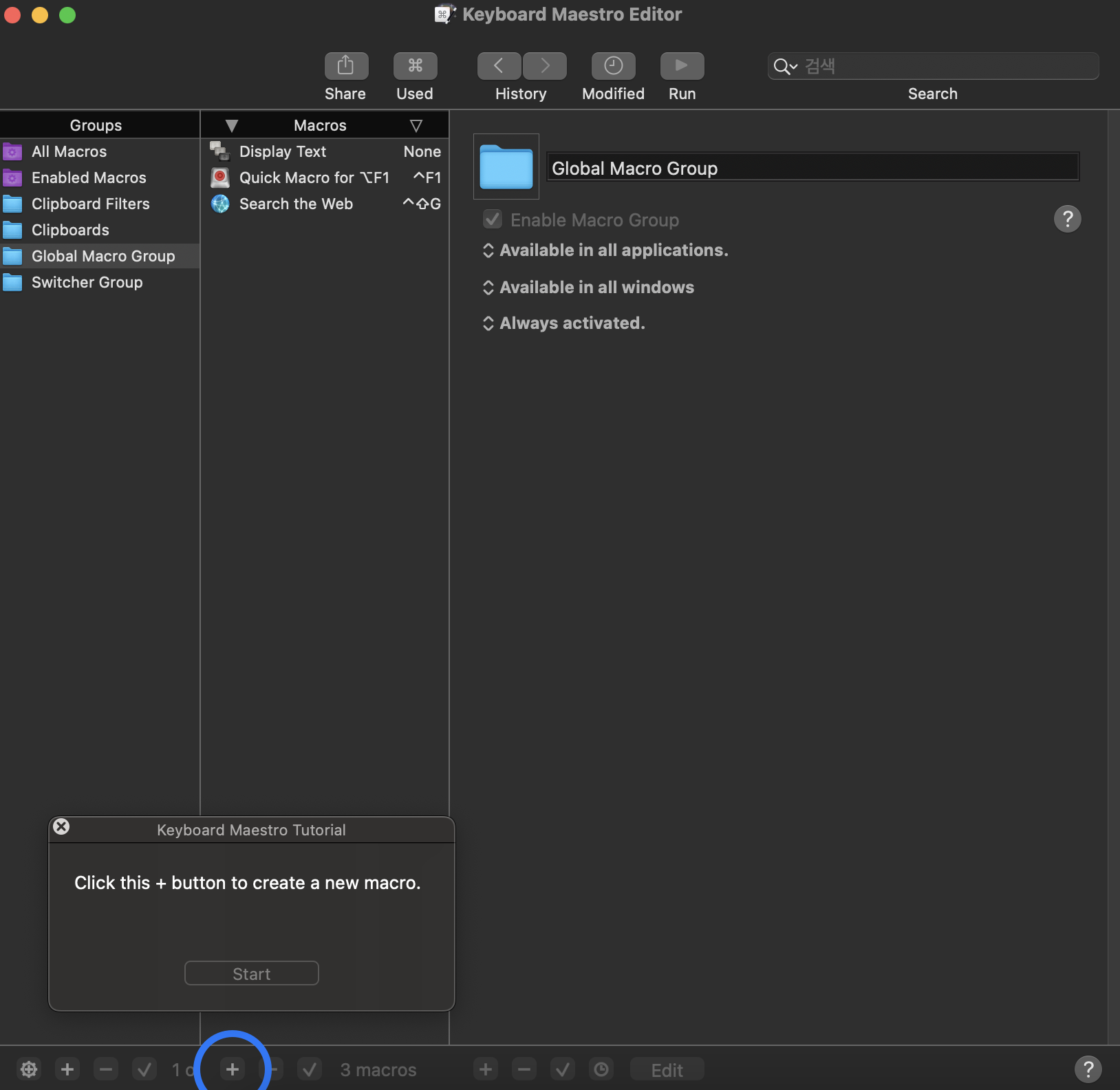
Task: Select the Search the Web macro
Action: [325, 204]
